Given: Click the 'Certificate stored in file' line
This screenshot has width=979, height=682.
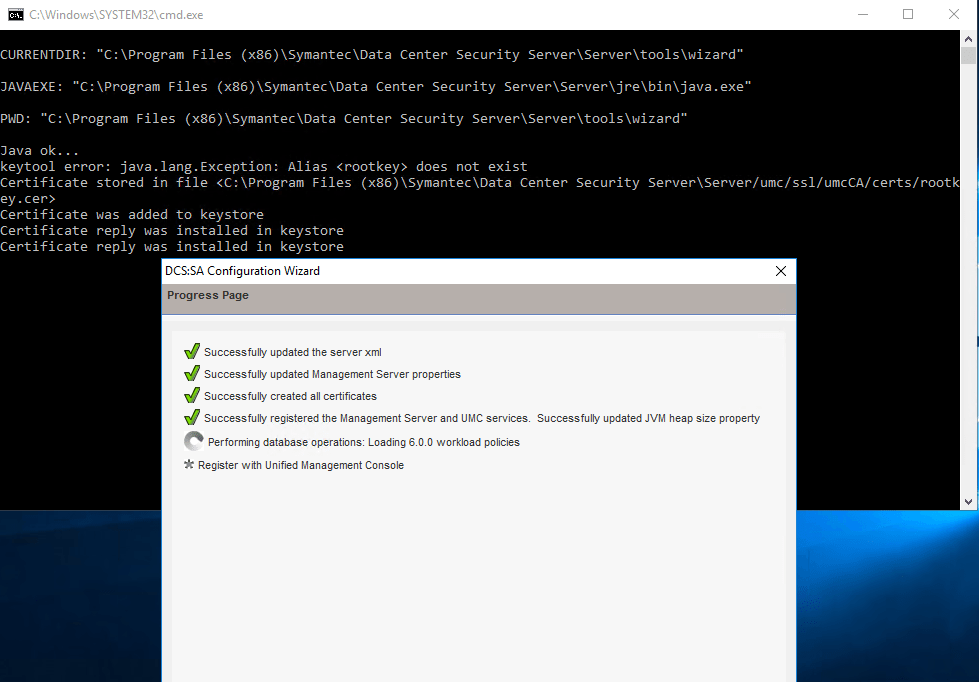Looking at the screenshot, I should click(x=480, y=190).
